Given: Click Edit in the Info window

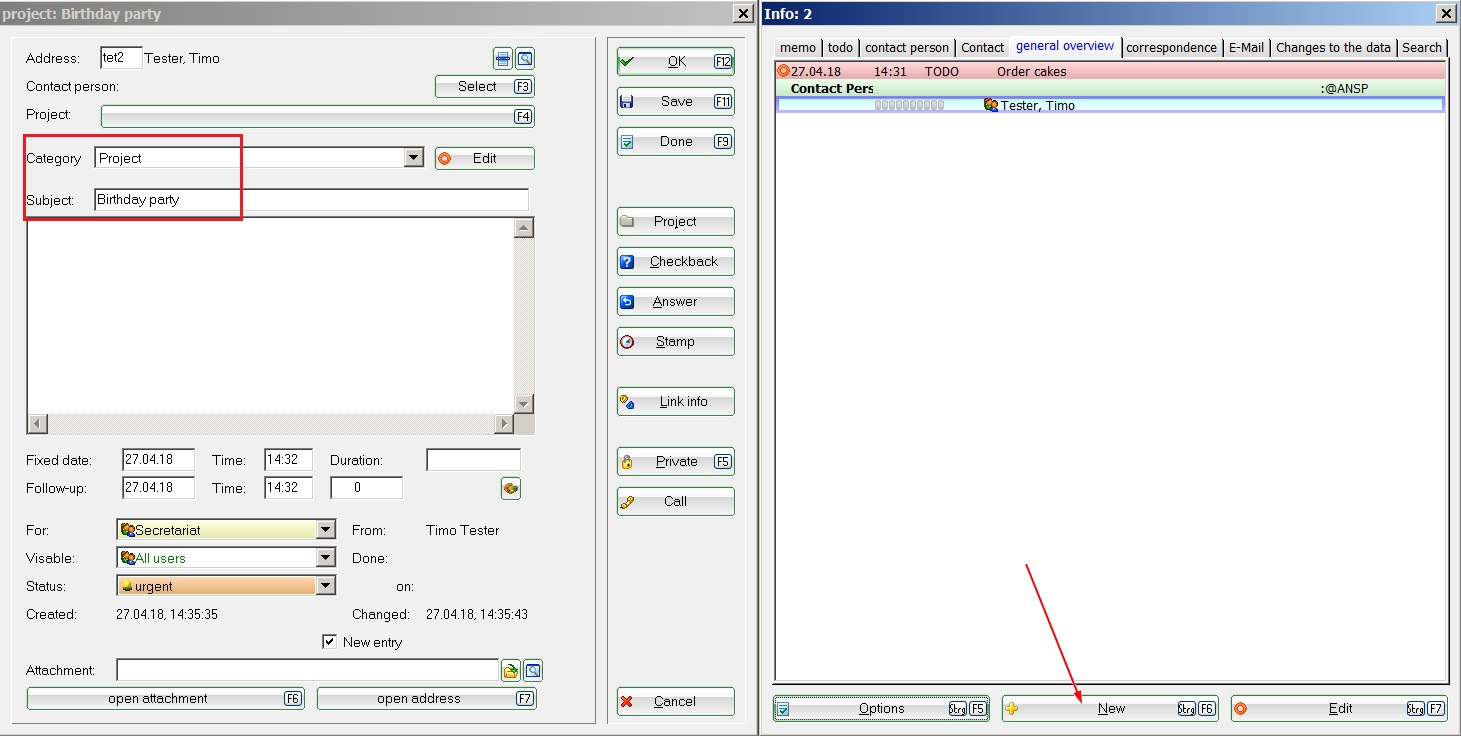Looking at the screenshot, I should coord(1339,709).
